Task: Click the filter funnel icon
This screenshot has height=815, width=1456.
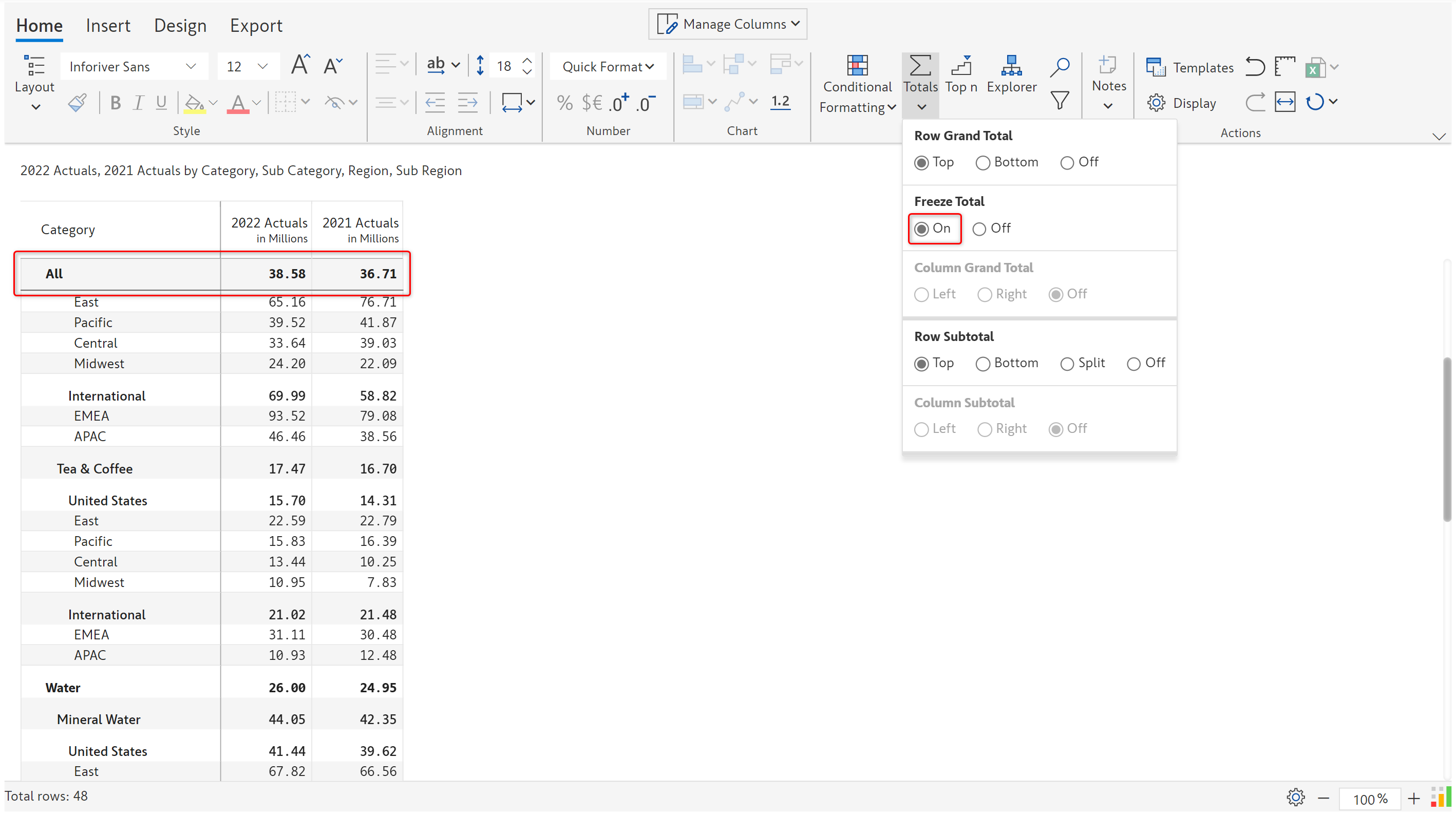Action: [x=1059, y=101]
